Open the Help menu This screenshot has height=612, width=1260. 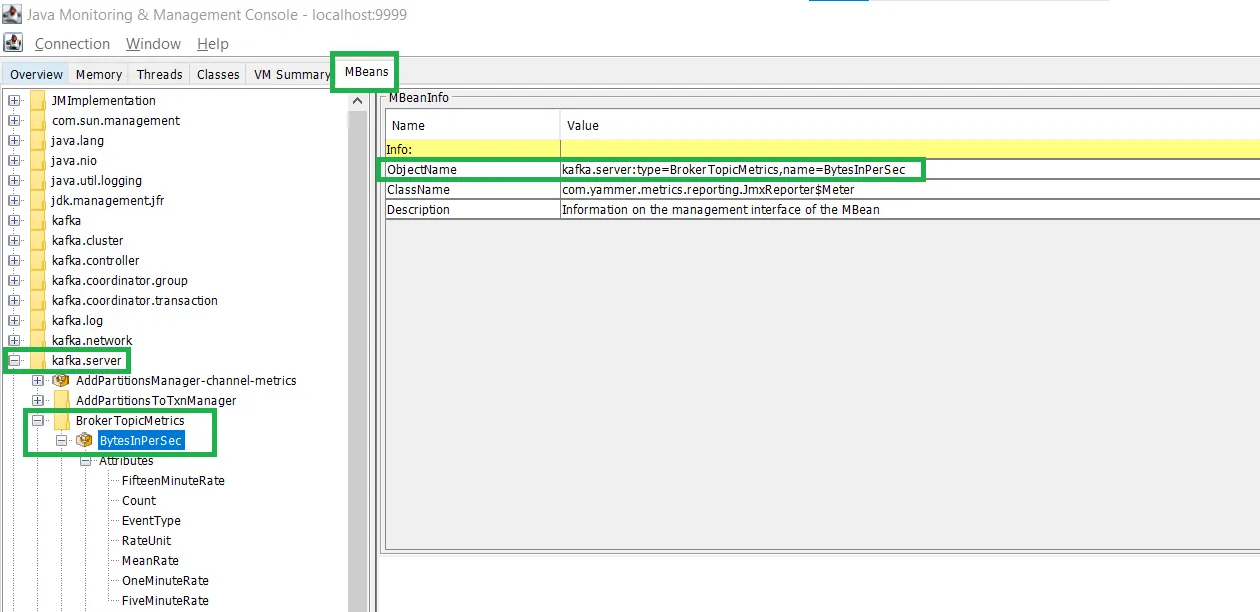213,44
